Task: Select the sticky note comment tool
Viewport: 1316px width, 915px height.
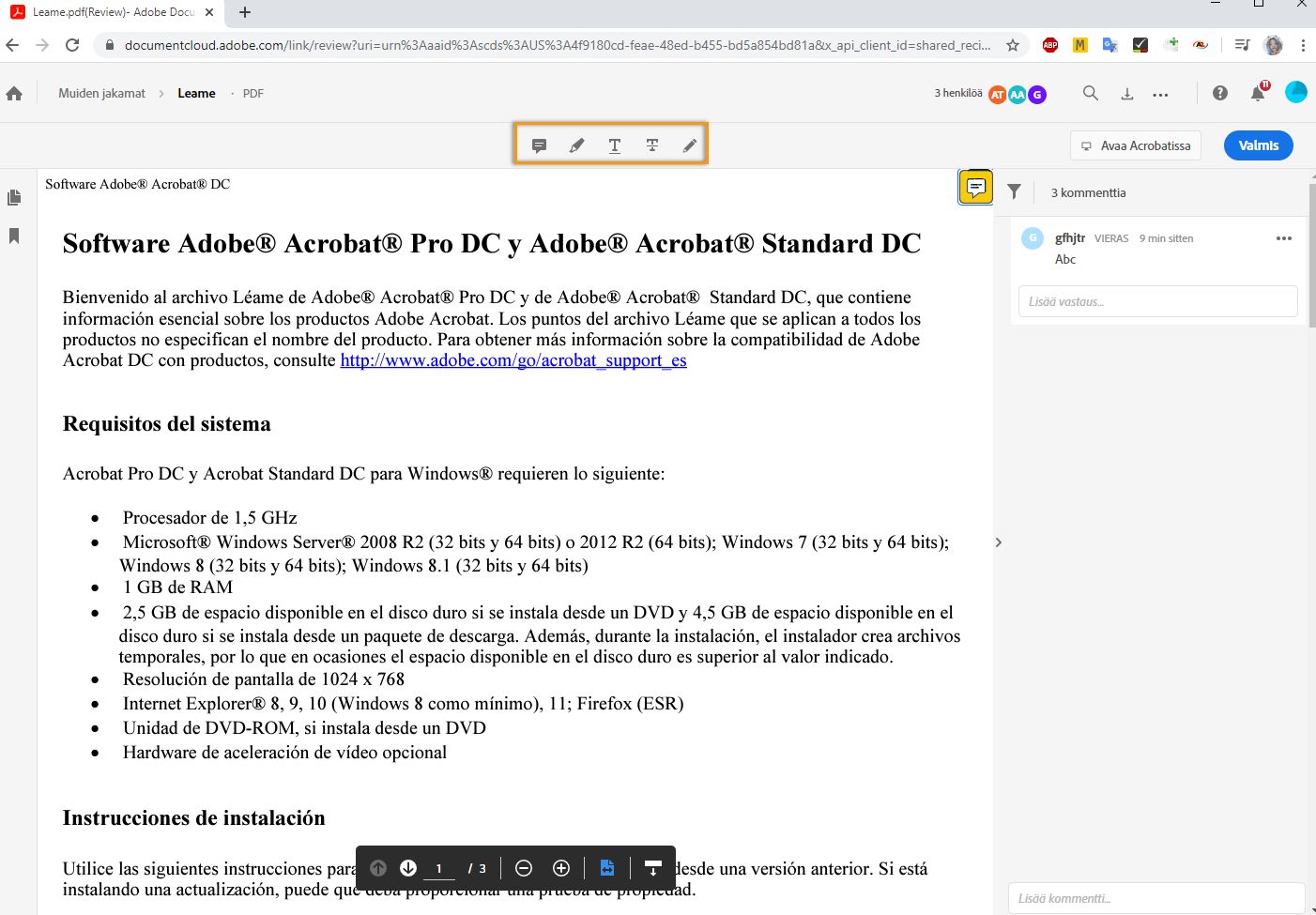Action: [539, 145]
